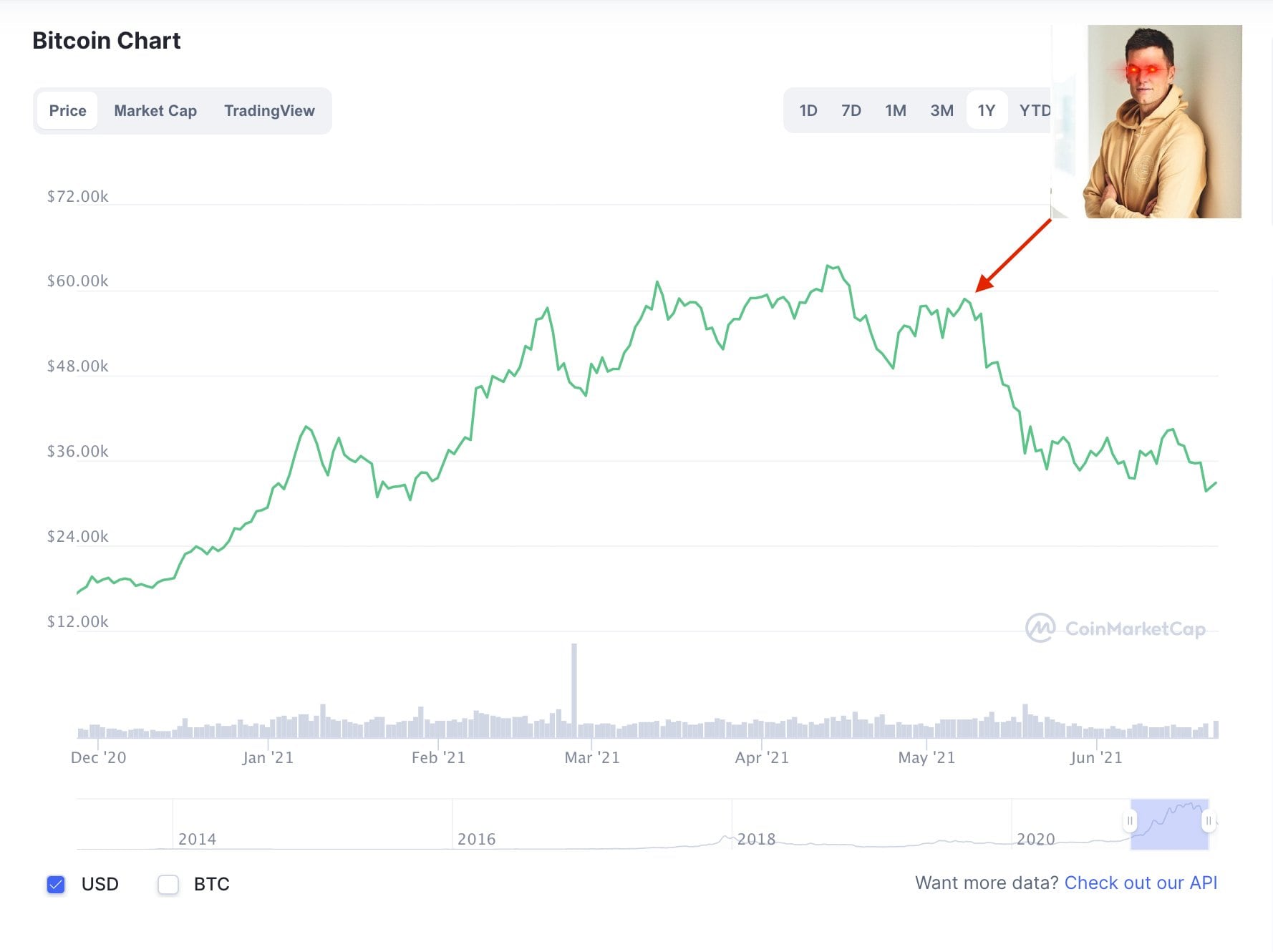
Task: Select the Price tab
Action: tap(67, 110)
